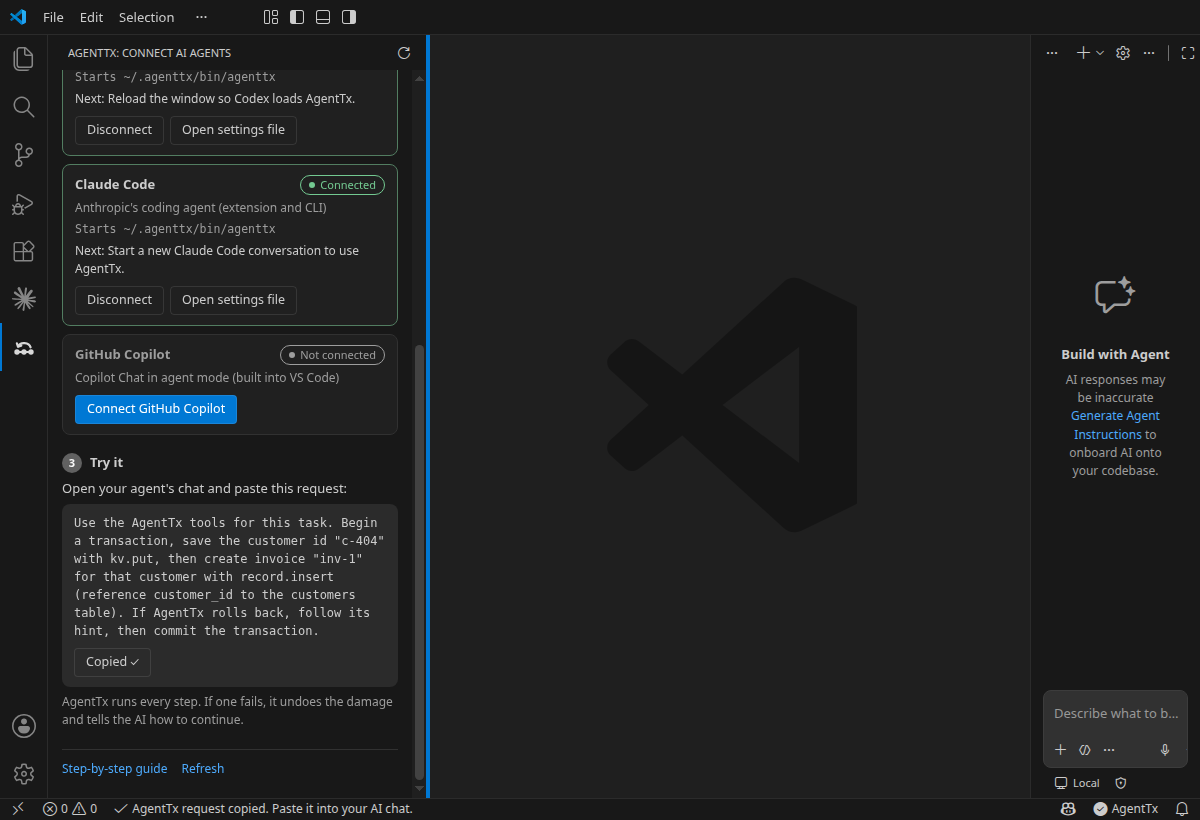Open the Extensions view
This screenshot has width=1200, height=820.
pyautogui.click(x=24, y=251)
